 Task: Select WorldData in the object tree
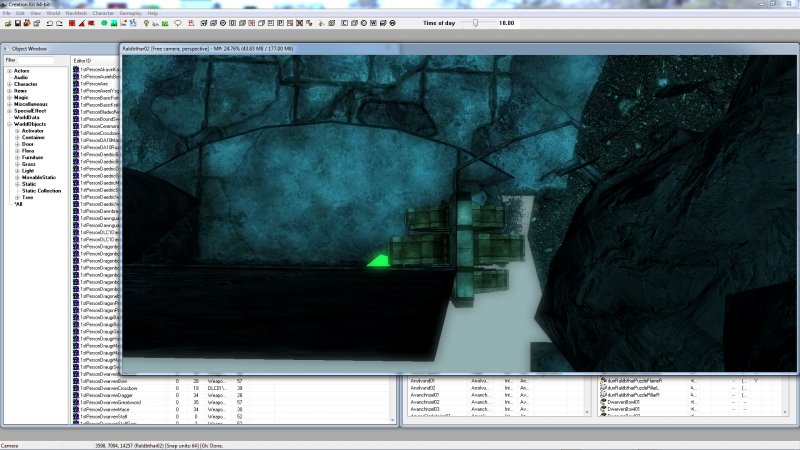27,117
